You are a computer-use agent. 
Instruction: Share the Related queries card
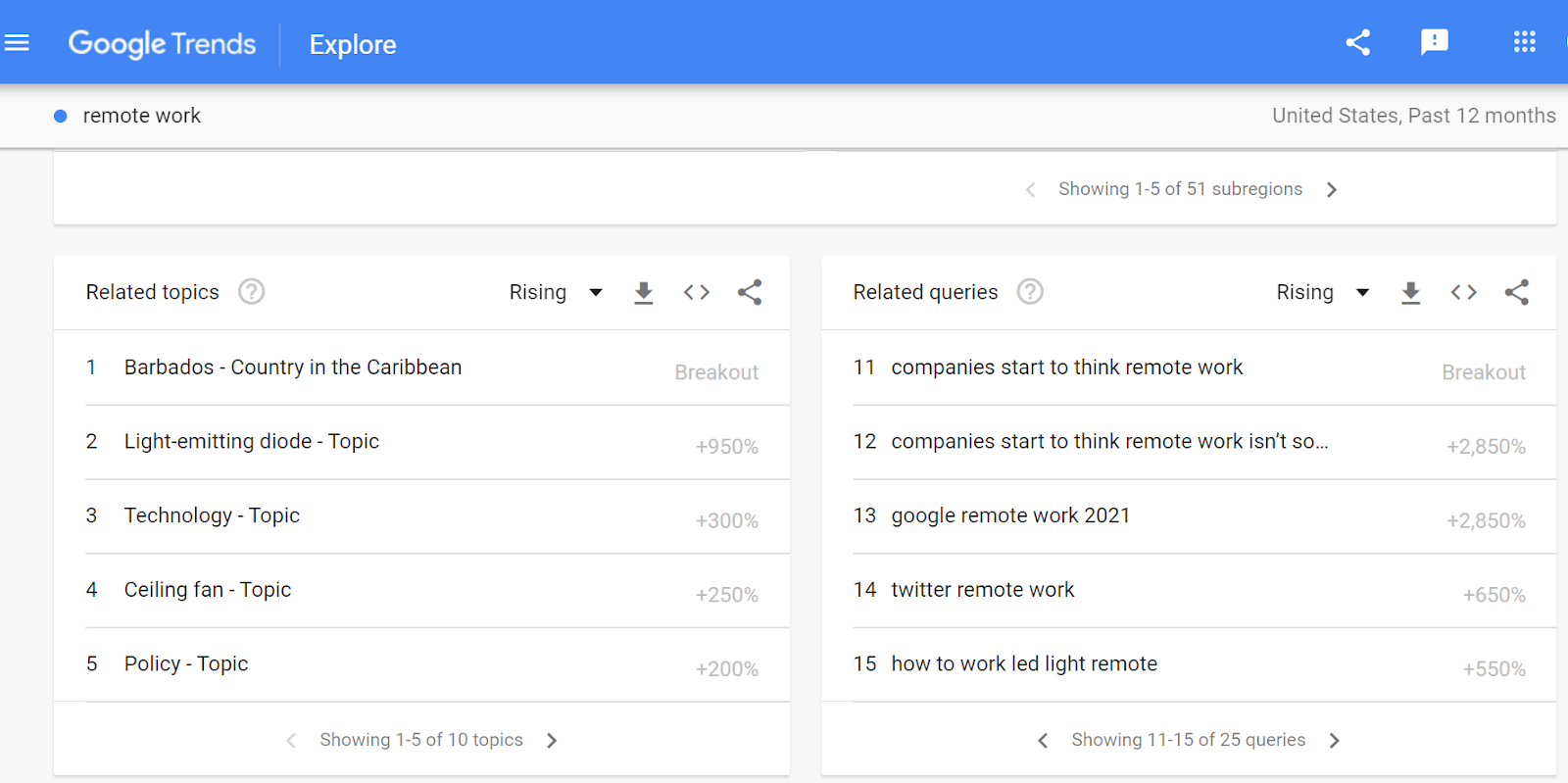(1517, 292)
